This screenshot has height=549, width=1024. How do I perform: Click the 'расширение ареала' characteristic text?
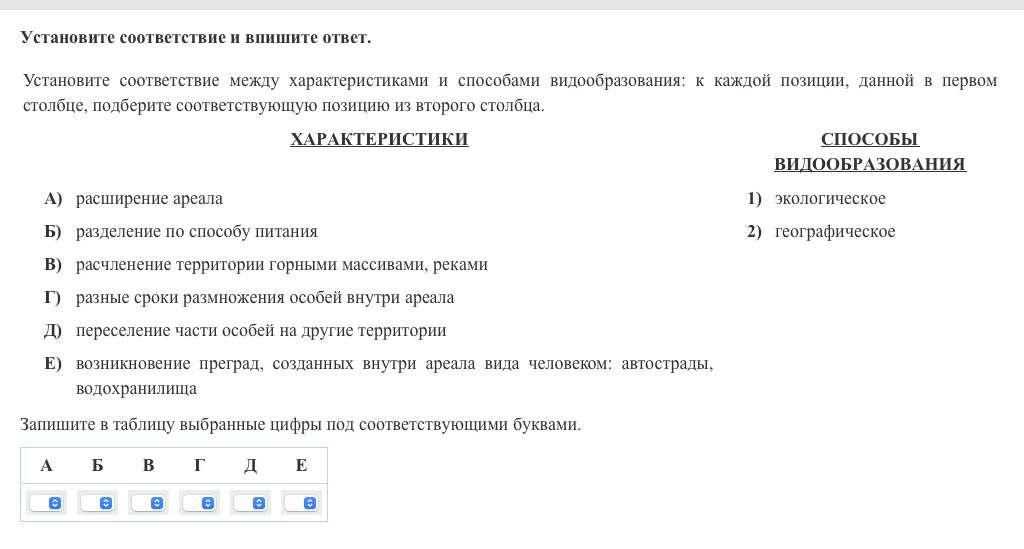pos(149,199)
